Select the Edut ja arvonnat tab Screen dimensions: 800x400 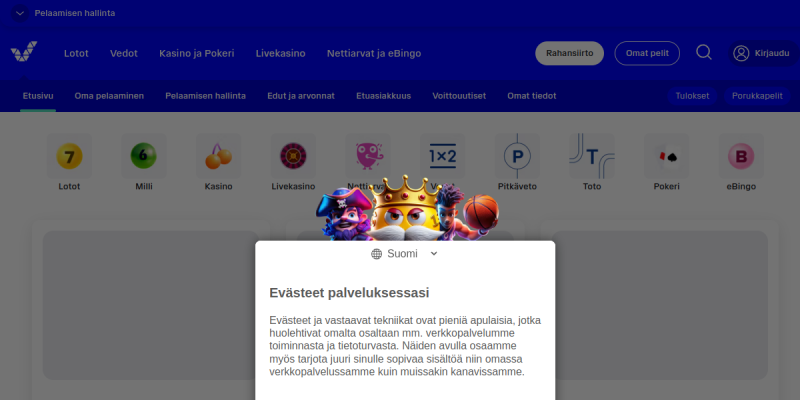pyautogui.click(x=301, y=96)
